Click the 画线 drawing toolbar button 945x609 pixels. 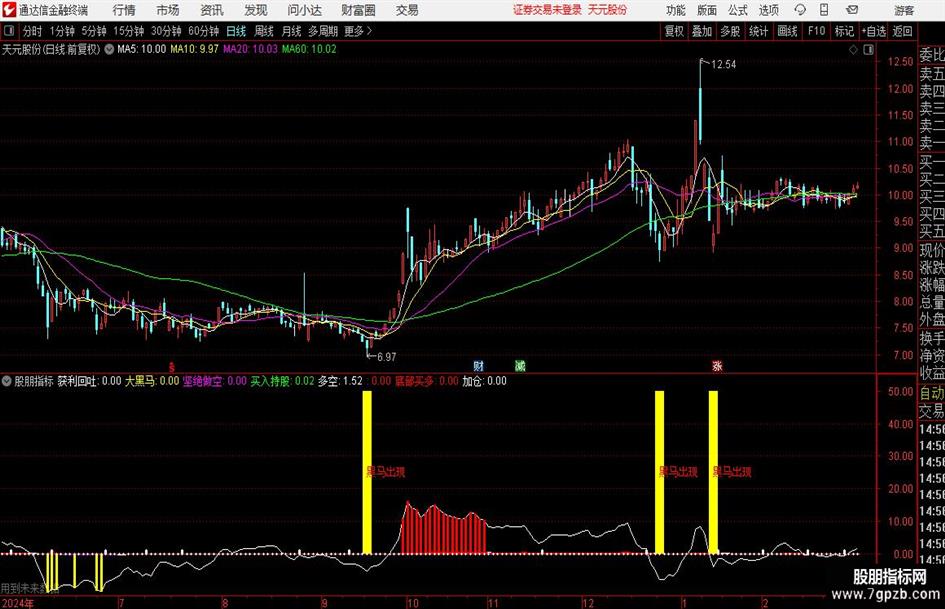pyautogui.click(x=787, y=31)
